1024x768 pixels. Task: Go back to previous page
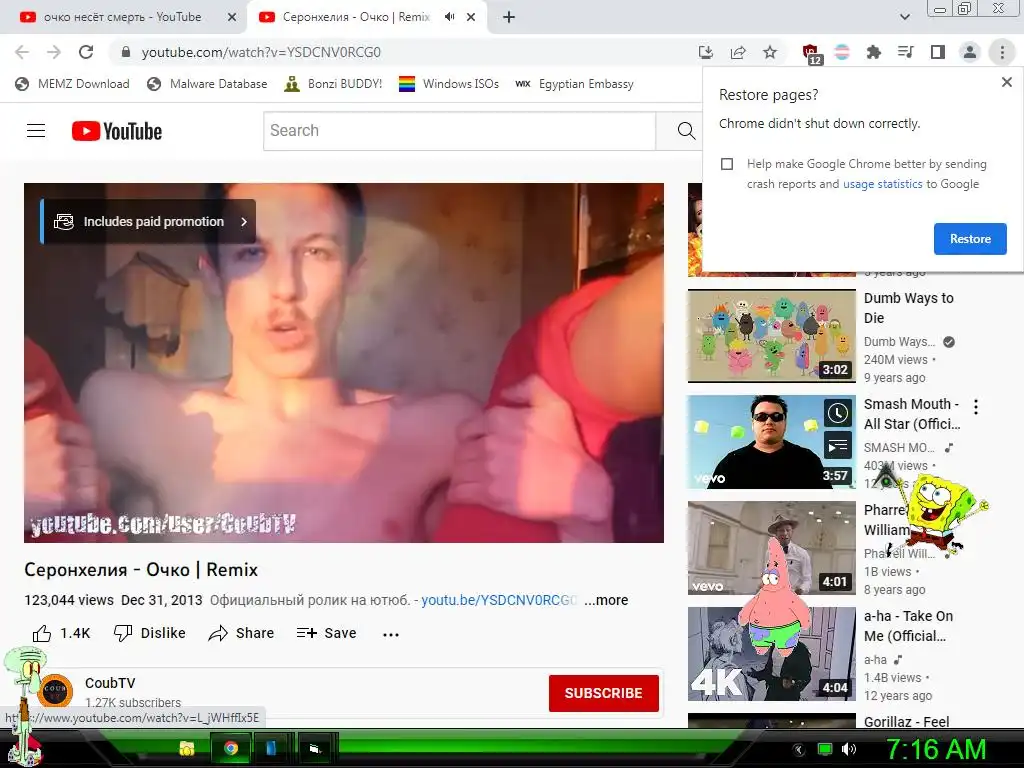(x=22, y=52)
